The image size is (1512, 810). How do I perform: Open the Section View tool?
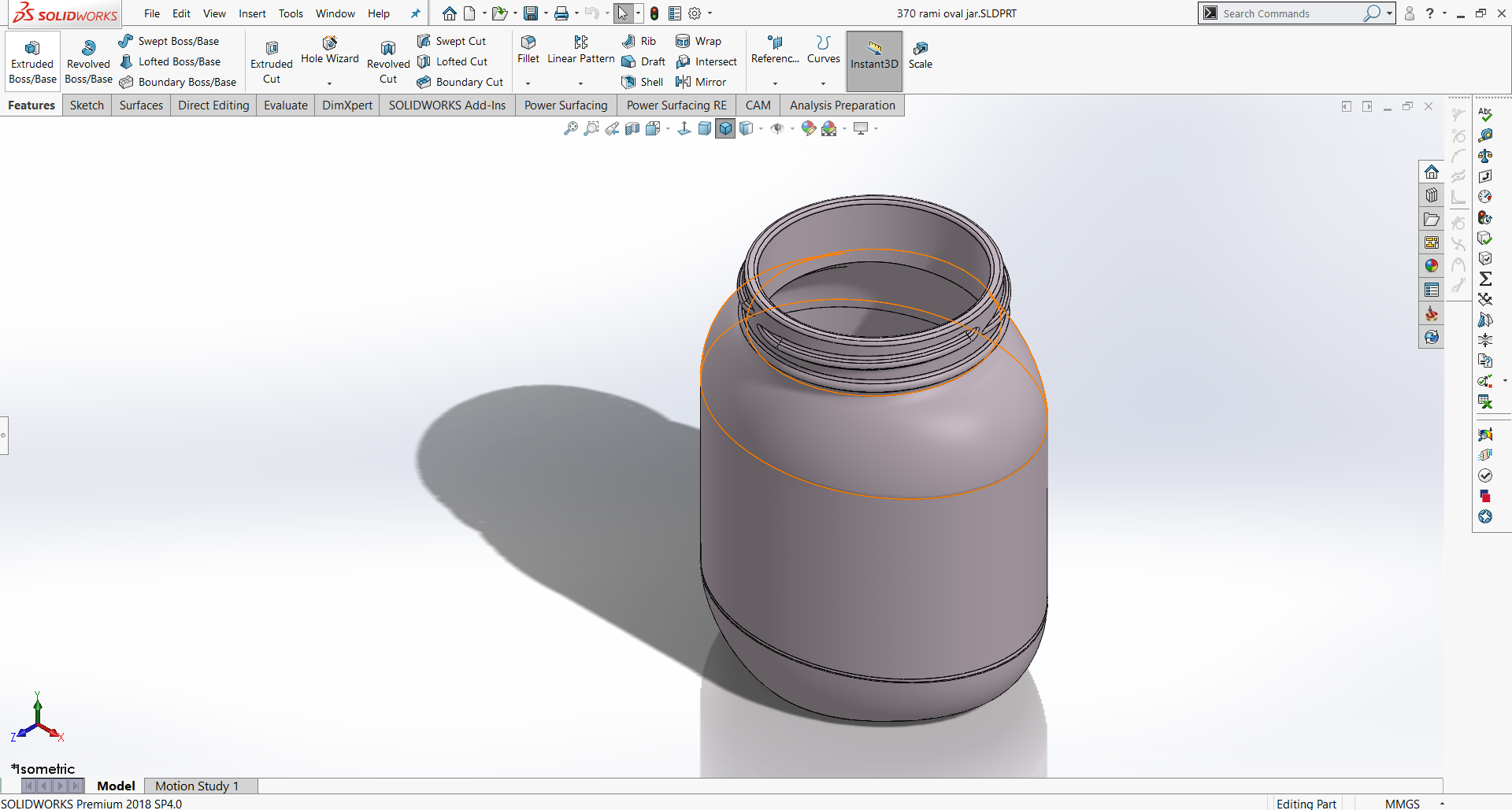pyautogui.click(x=632, y=129)
